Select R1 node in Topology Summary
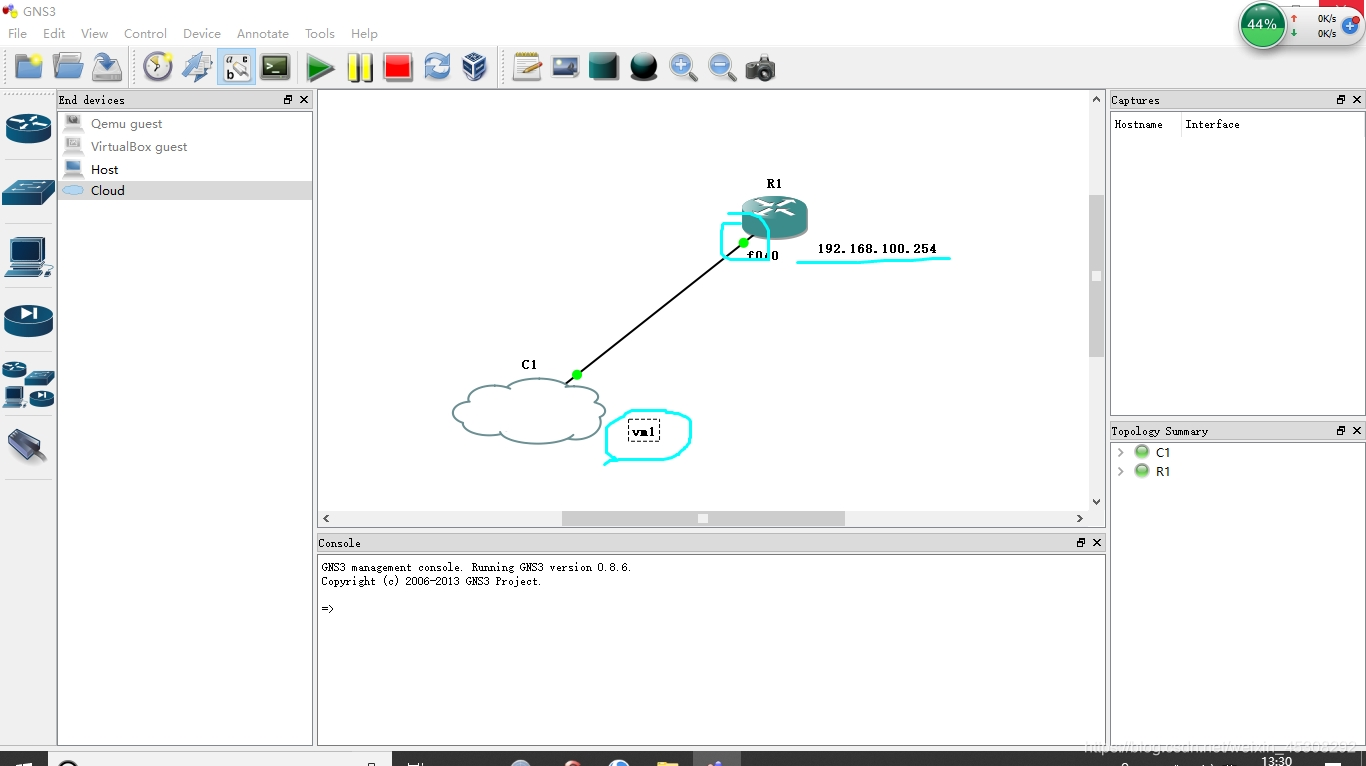The image size is (1366, 766). 1162,471
